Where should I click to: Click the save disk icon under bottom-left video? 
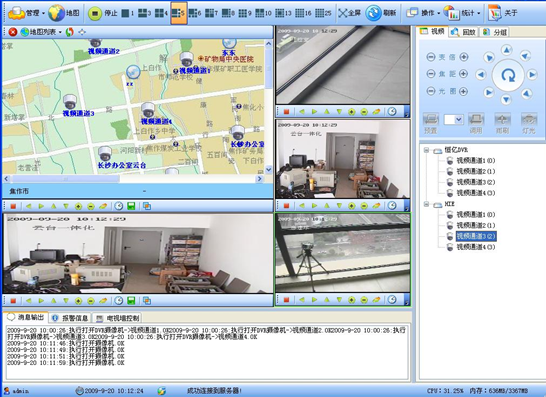pos(131,301)
